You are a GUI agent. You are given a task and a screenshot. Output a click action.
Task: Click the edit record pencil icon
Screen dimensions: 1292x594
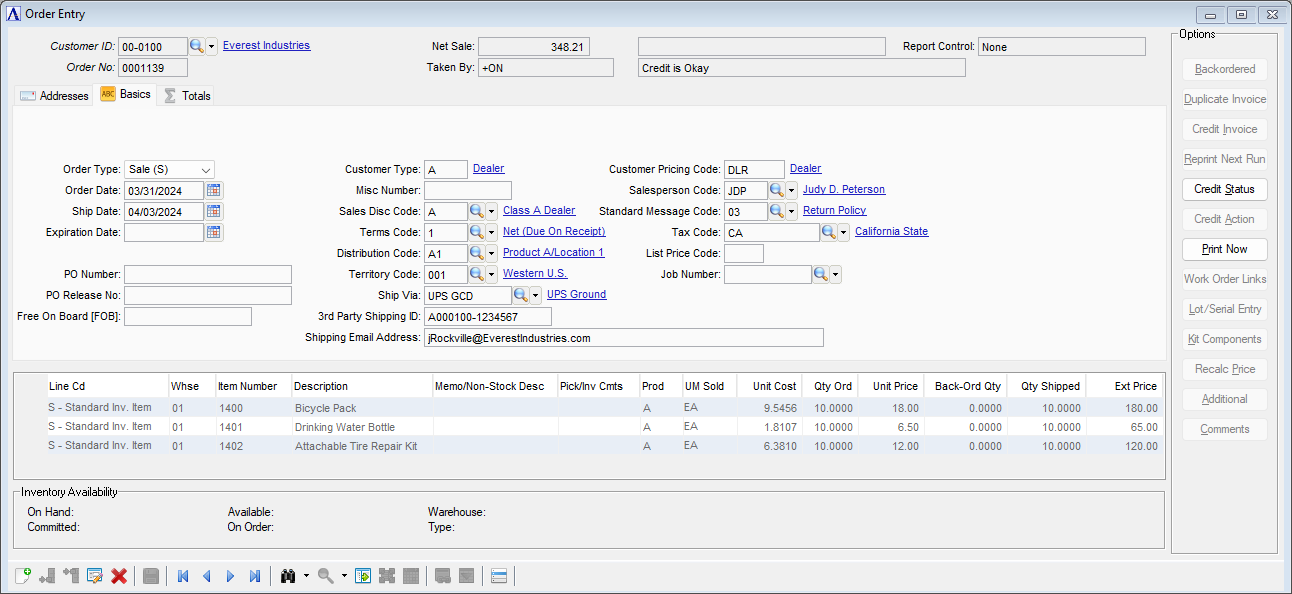[x=95, y=576]
